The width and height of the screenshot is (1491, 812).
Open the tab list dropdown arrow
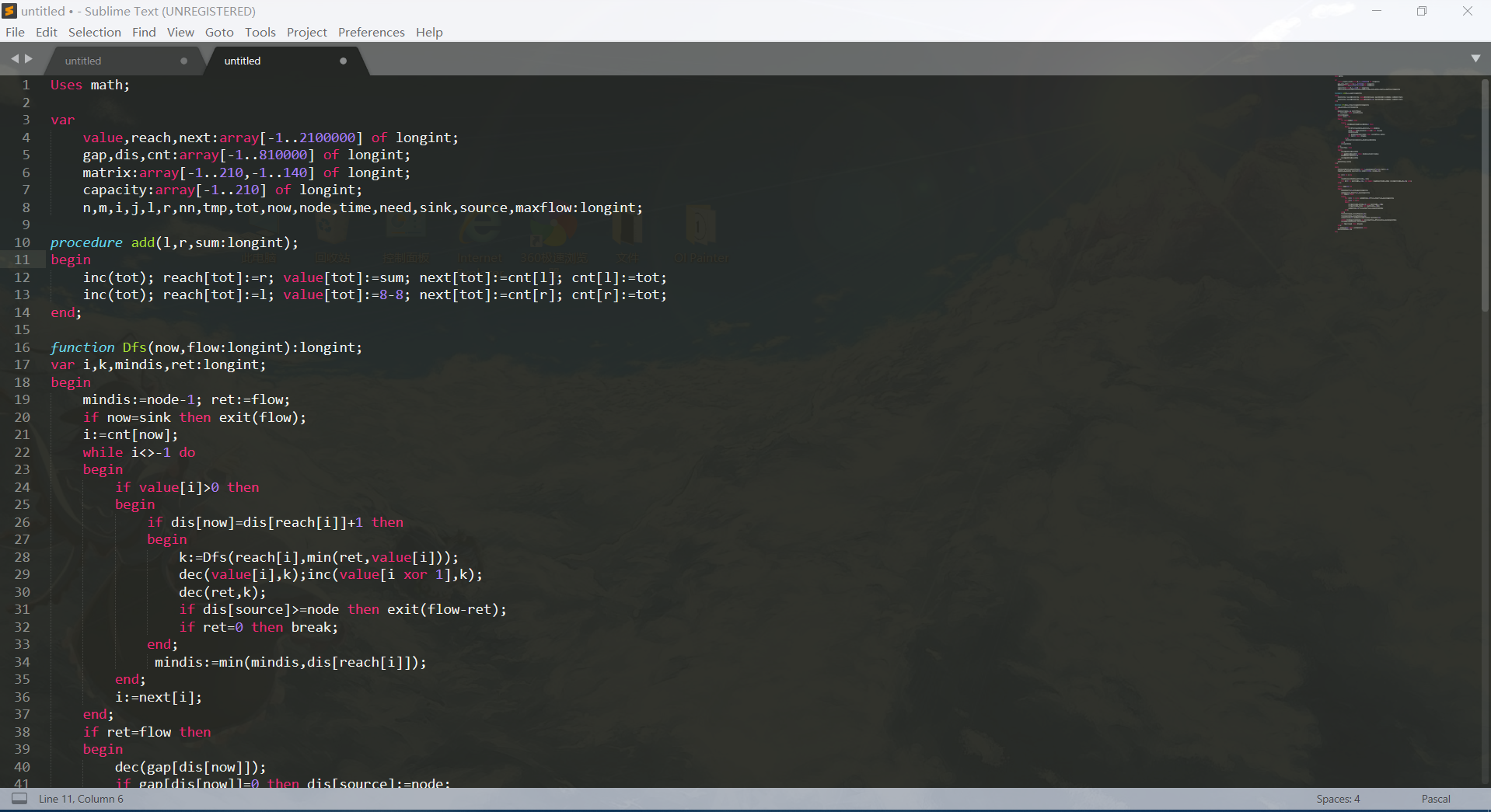(x=1475, y=59)
